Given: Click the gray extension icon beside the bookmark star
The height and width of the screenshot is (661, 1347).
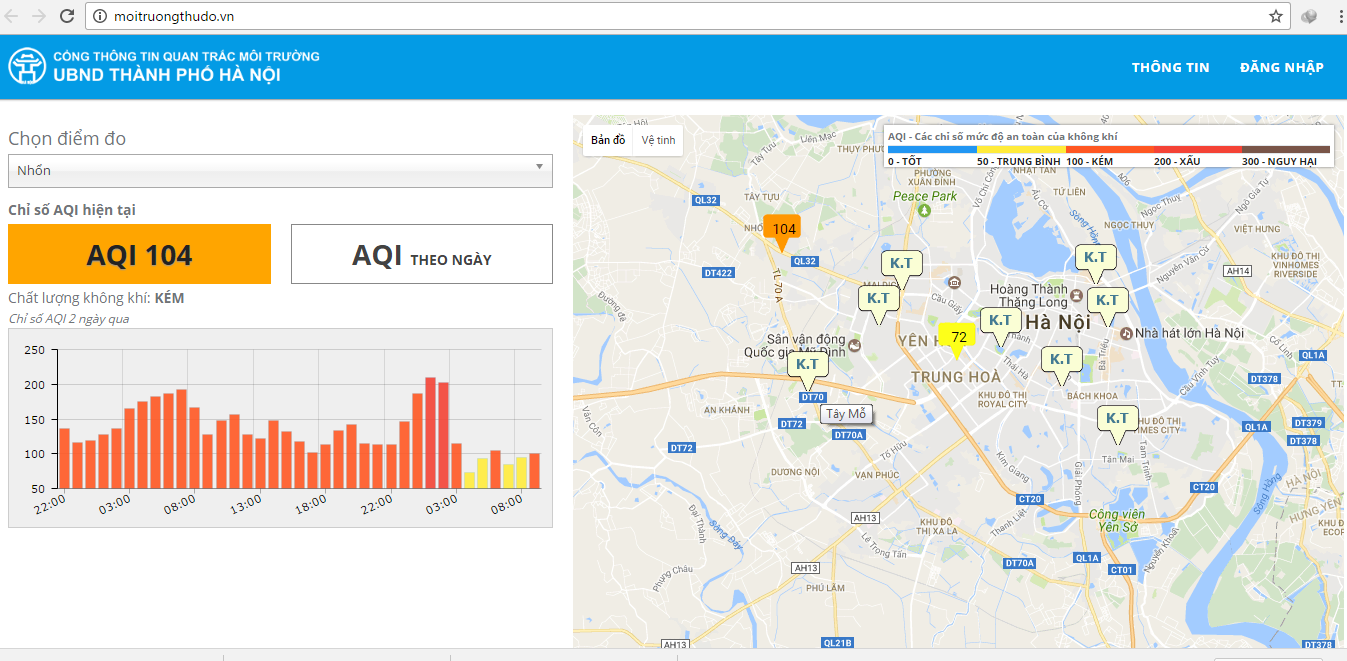Looking at the screenshot, I should tap(1310, 16).
